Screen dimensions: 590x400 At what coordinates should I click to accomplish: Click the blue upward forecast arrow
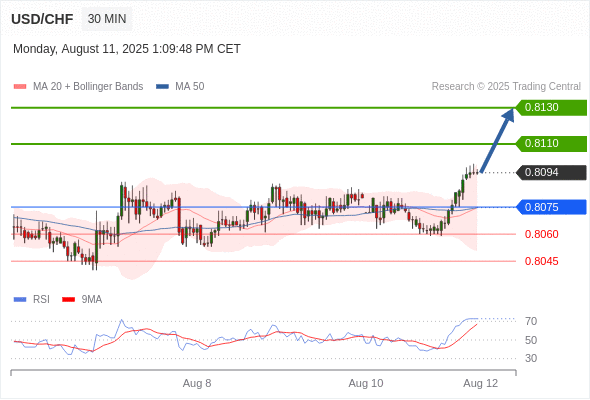[x=497, y=140]
